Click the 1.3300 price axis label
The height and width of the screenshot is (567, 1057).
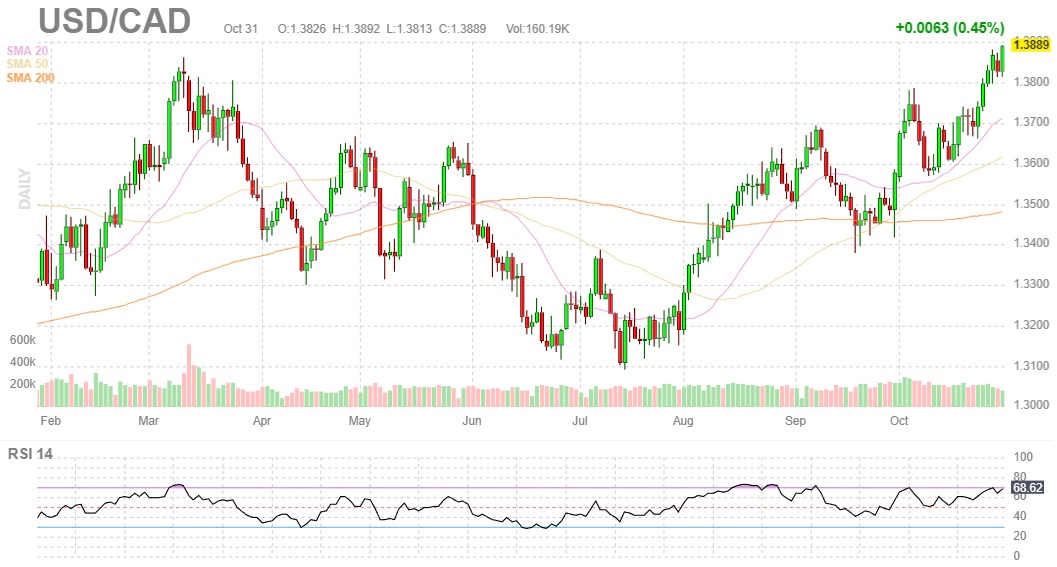[1031, 285]
